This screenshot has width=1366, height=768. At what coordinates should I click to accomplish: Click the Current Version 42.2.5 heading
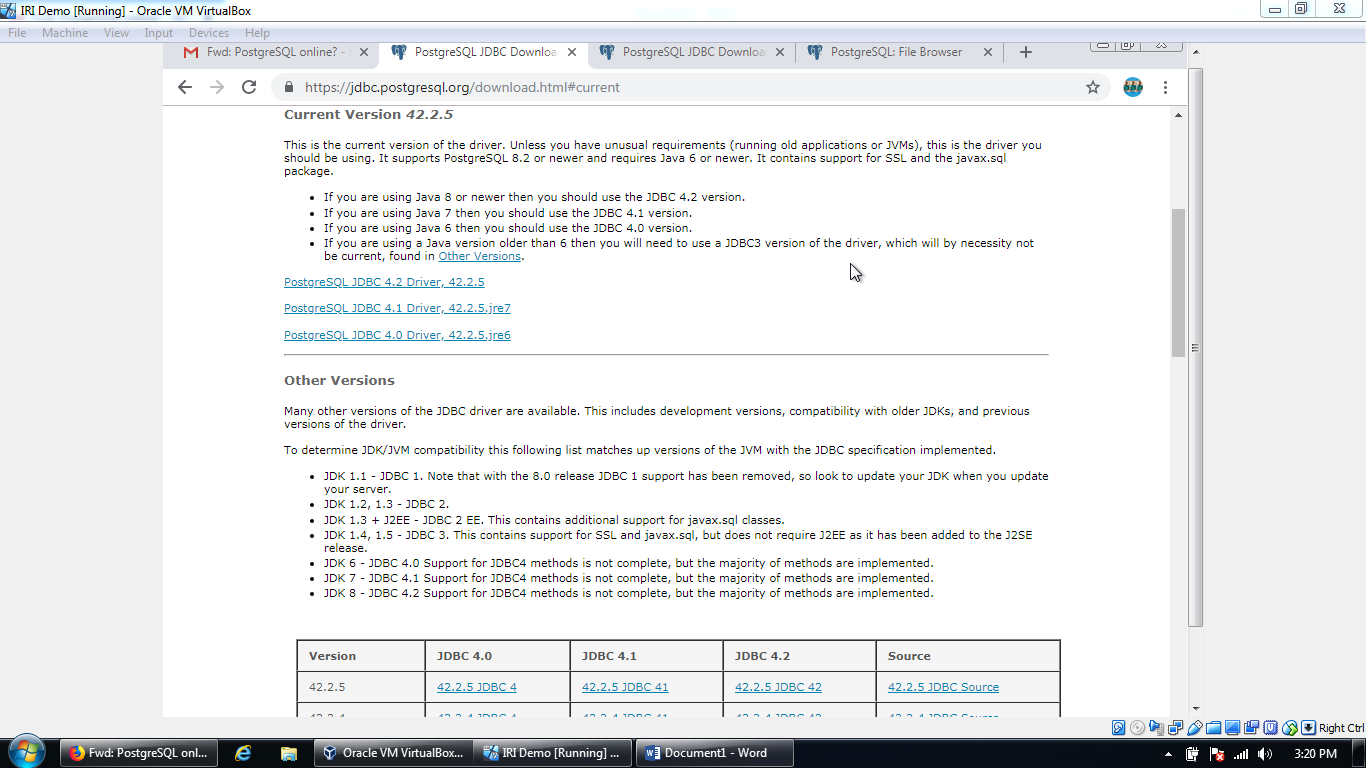coord(368,114)
